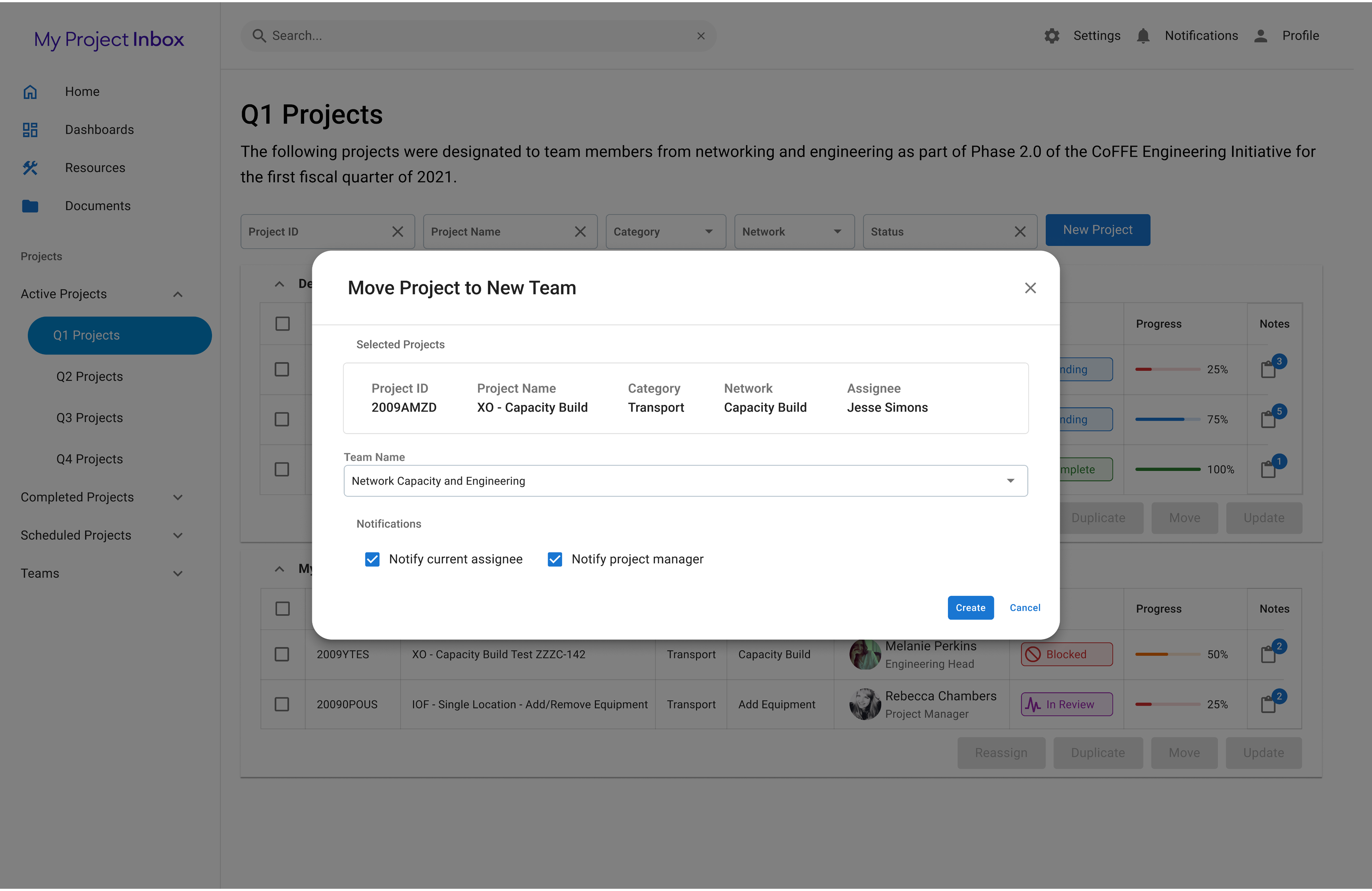The image size is (1372, 891).
Task: Click the Notifications bell icon
Action: pyautogui.click(x=1143, y=36)
